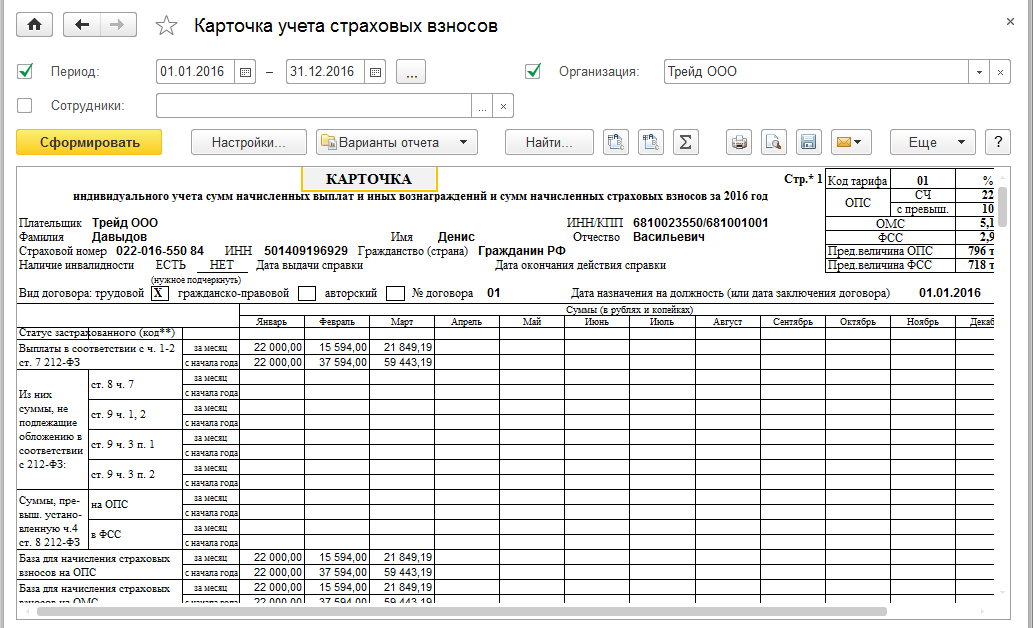Print the report using printer icon
1033x628 pixels.
(x=739, y=142)
